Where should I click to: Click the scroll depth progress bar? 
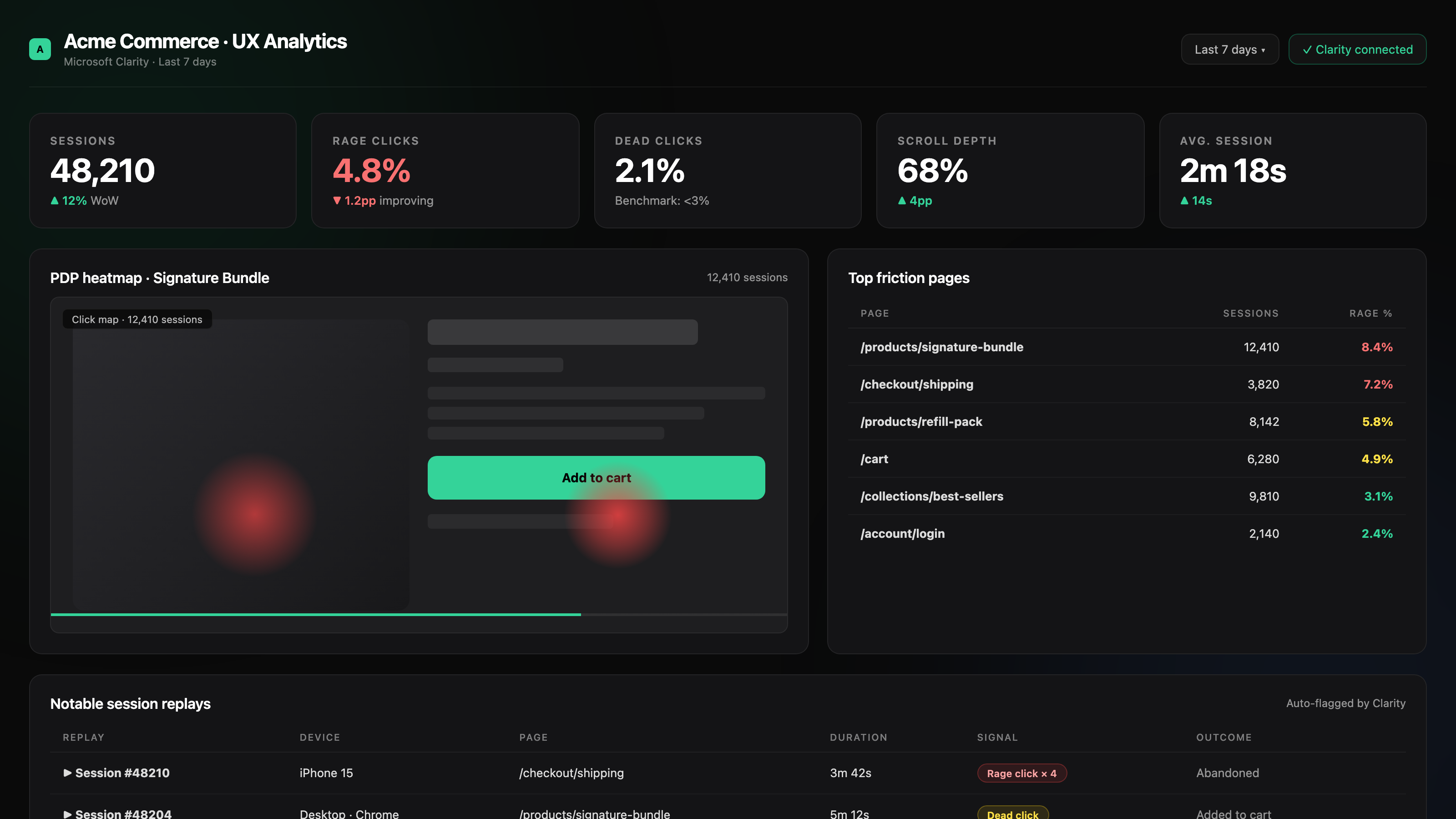pos(419,614)
